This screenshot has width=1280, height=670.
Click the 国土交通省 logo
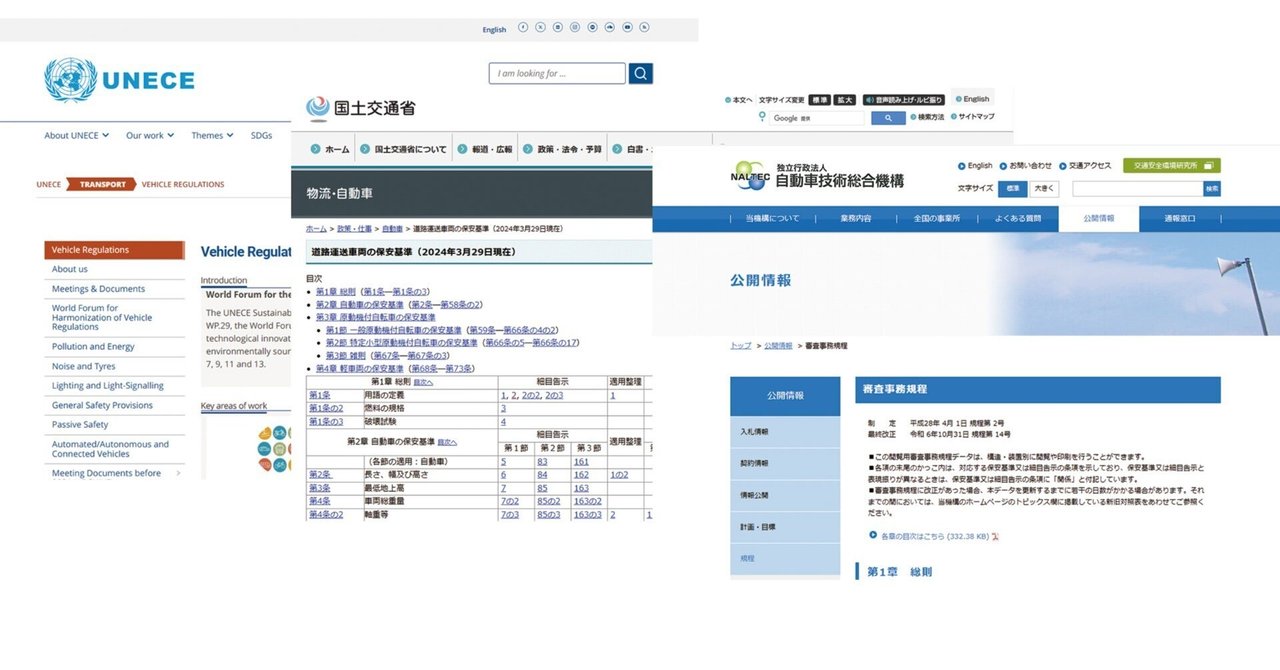click(x=361, y=107)
